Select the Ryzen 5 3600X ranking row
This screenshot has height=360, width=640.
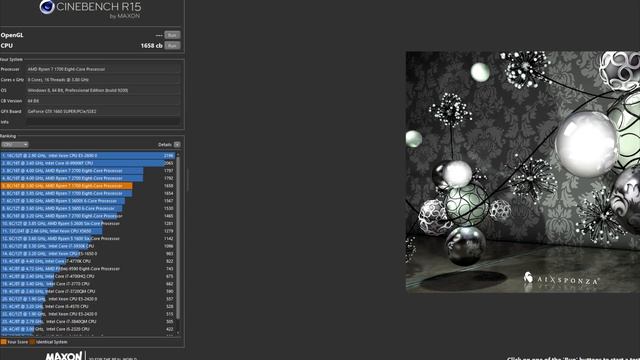click(x=88, y=201)
